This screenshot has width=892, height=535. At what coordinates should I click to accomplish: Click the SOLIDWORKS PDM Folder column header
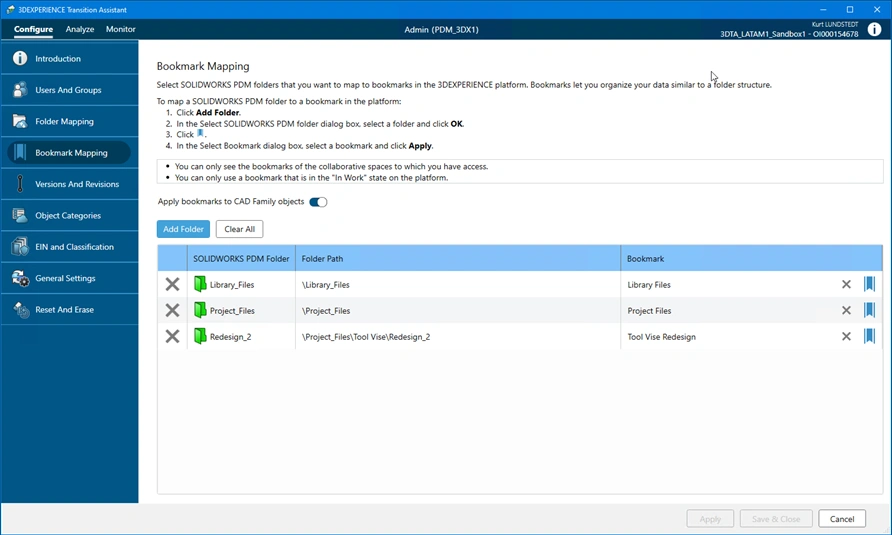tap(241, 258)
